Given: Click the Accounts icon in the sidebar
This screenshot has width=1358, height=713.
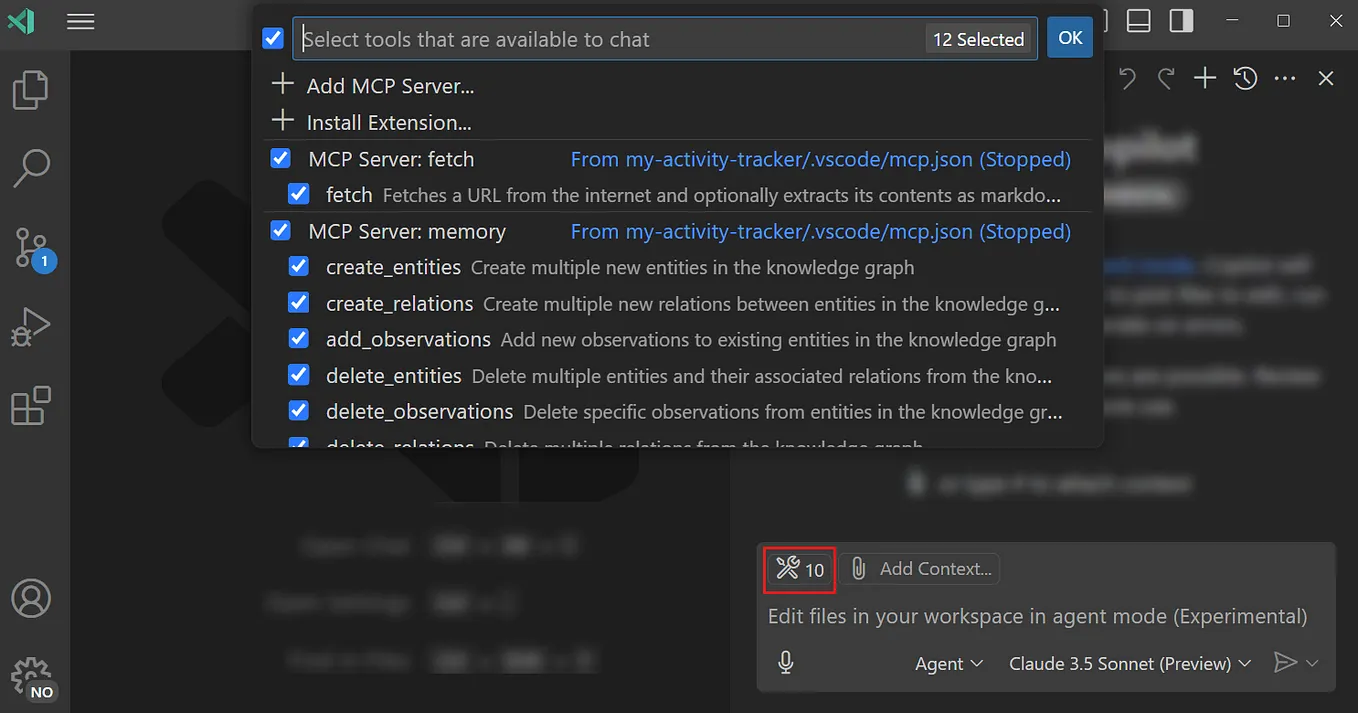Looking at the screenshot, I should (x=30, y=599).
